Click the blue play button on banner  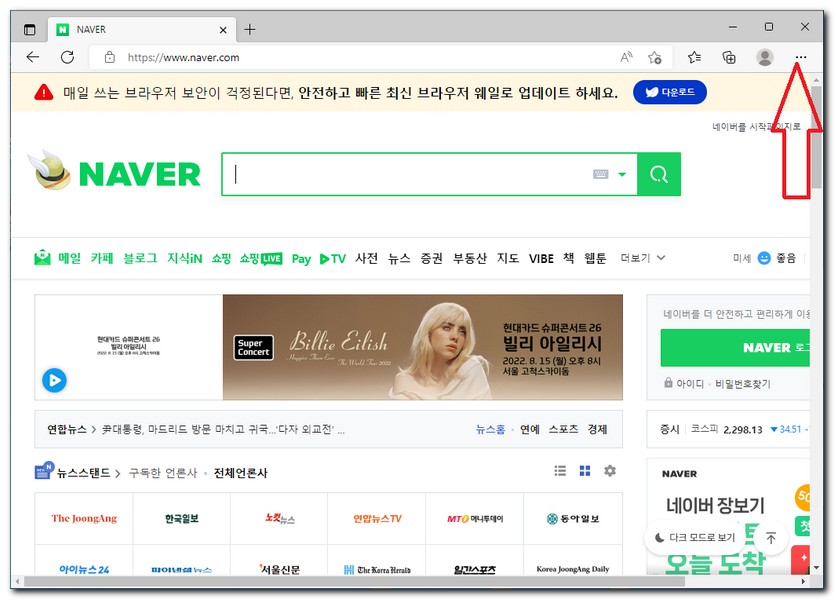pos(55,381)
